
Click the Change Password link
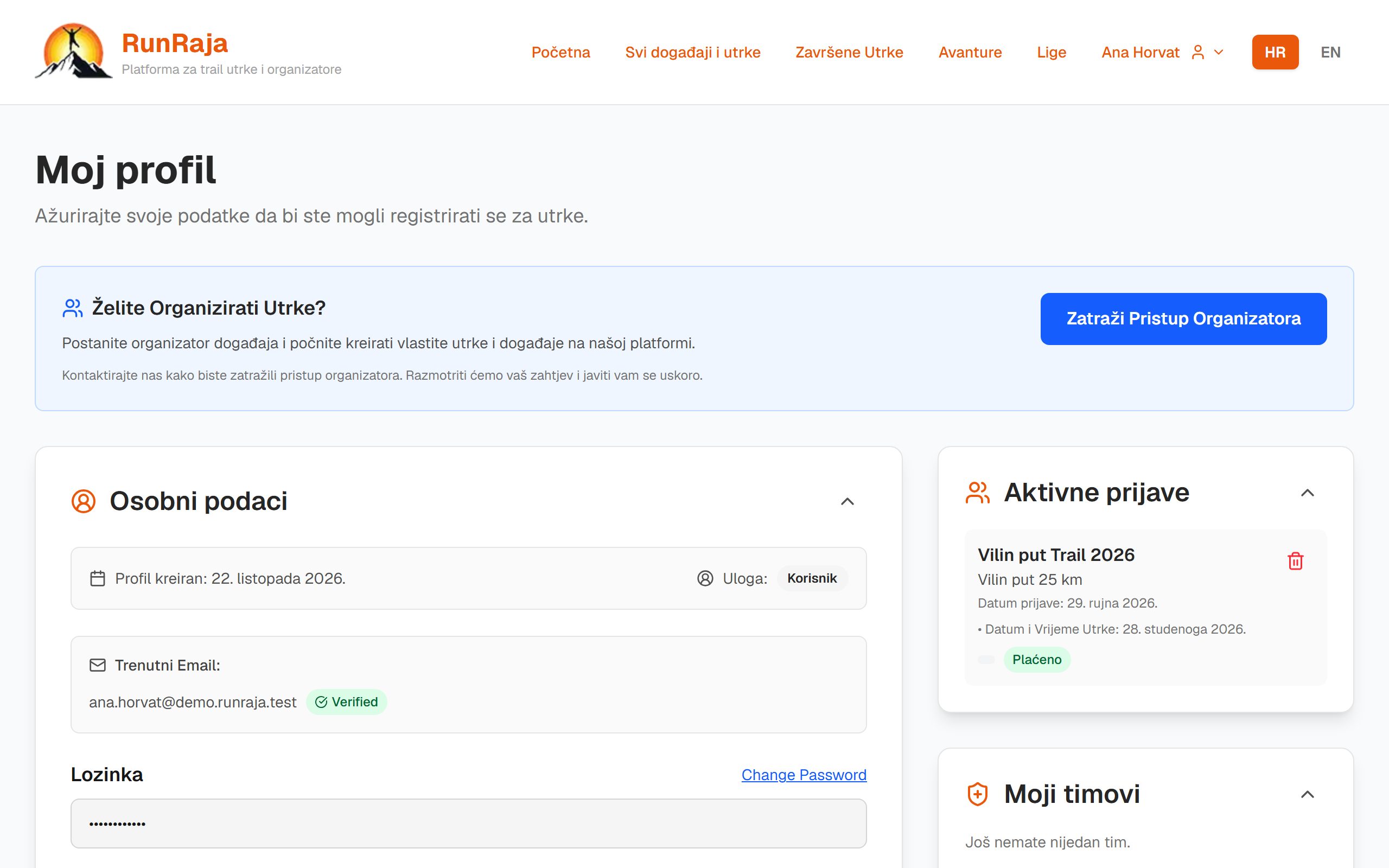pos(804,775)
